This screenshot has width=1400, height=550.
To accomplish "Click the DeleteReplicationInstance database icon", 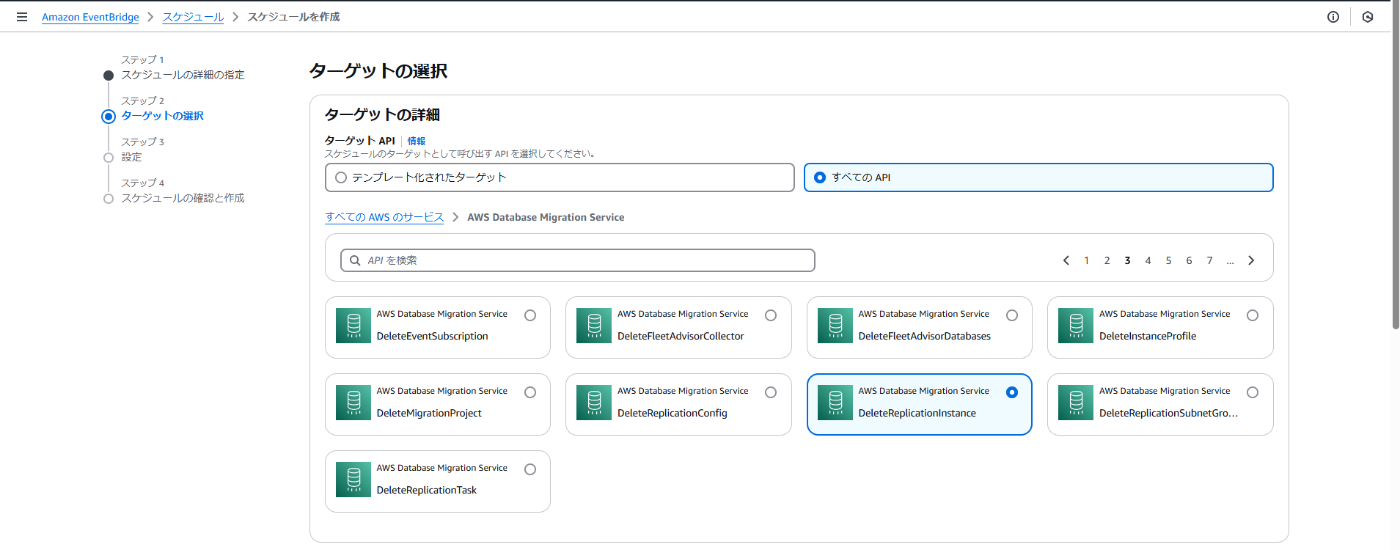I will point(835,403).
